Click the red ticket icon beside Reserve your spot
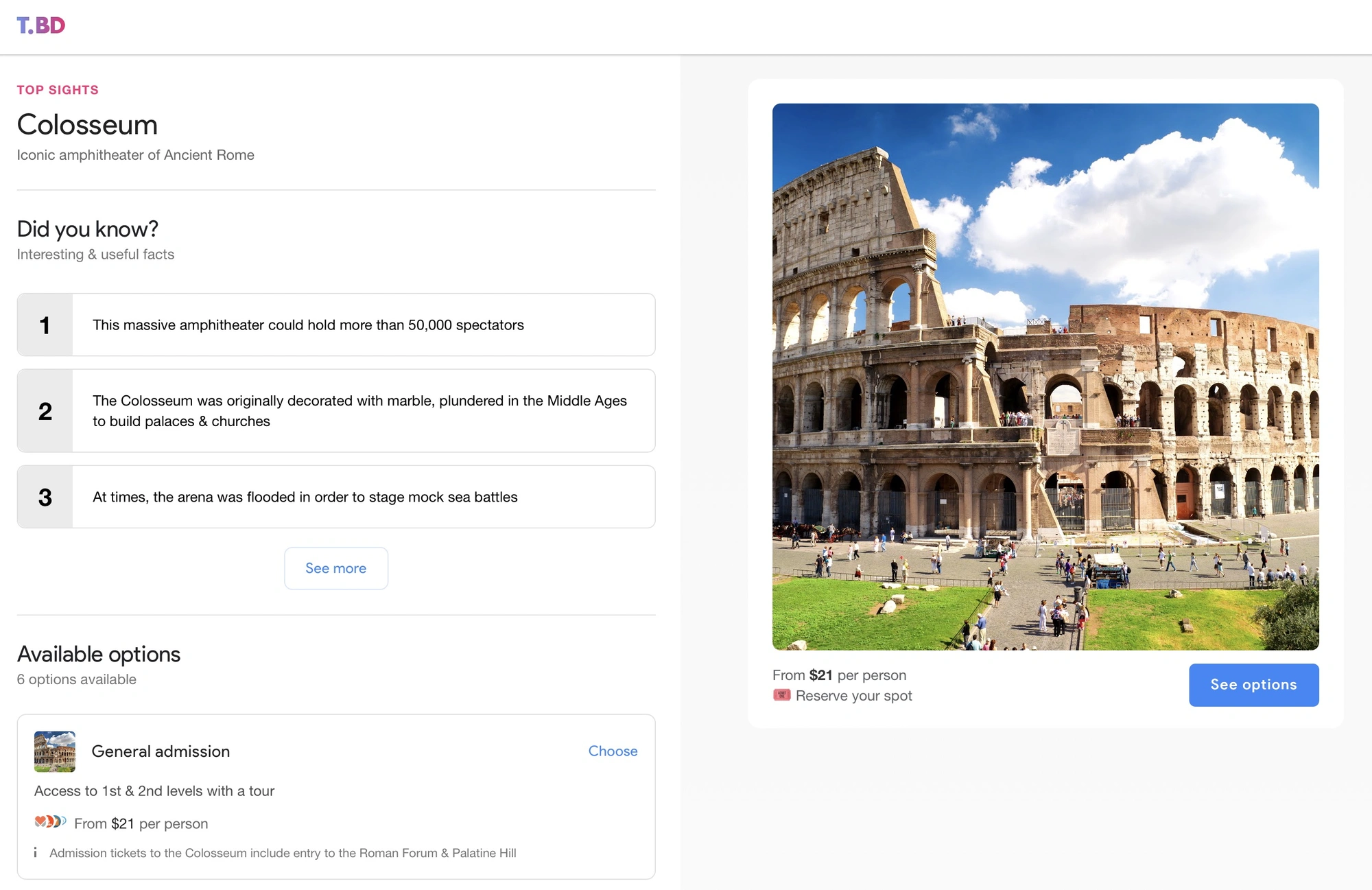The height and width of the screenshot is (890, 1372). tap(781, 695)
